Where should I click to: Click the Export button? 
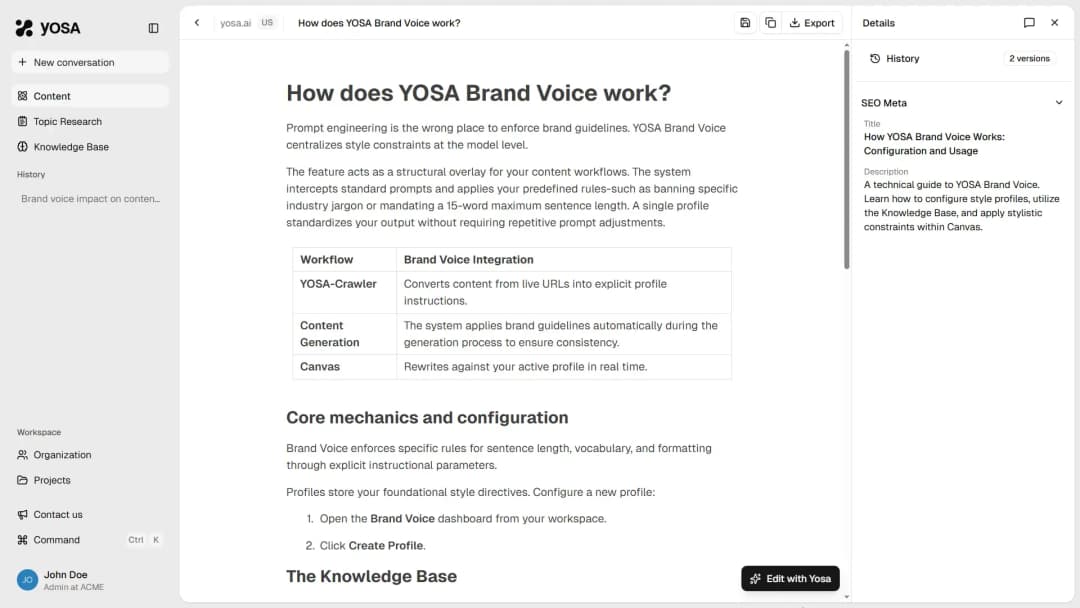[812, 22]
